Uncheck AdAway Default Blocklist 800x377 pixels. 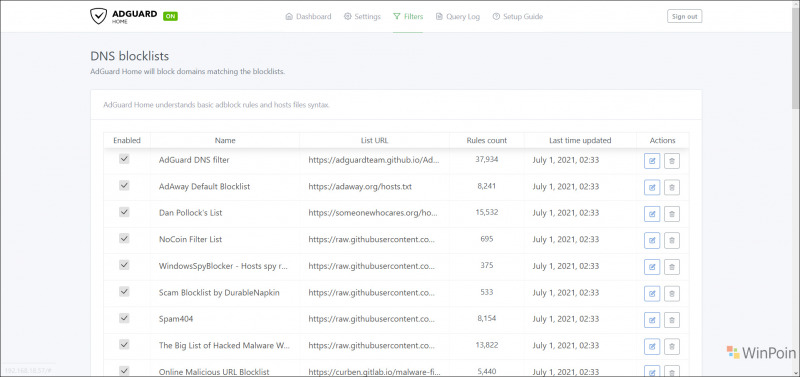(x=124, y=186)
